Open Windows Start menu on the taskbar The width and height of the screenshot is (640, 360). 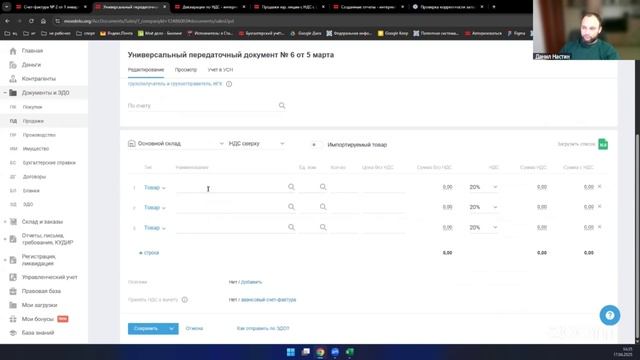pyautogui.click(x=291, y=352)
